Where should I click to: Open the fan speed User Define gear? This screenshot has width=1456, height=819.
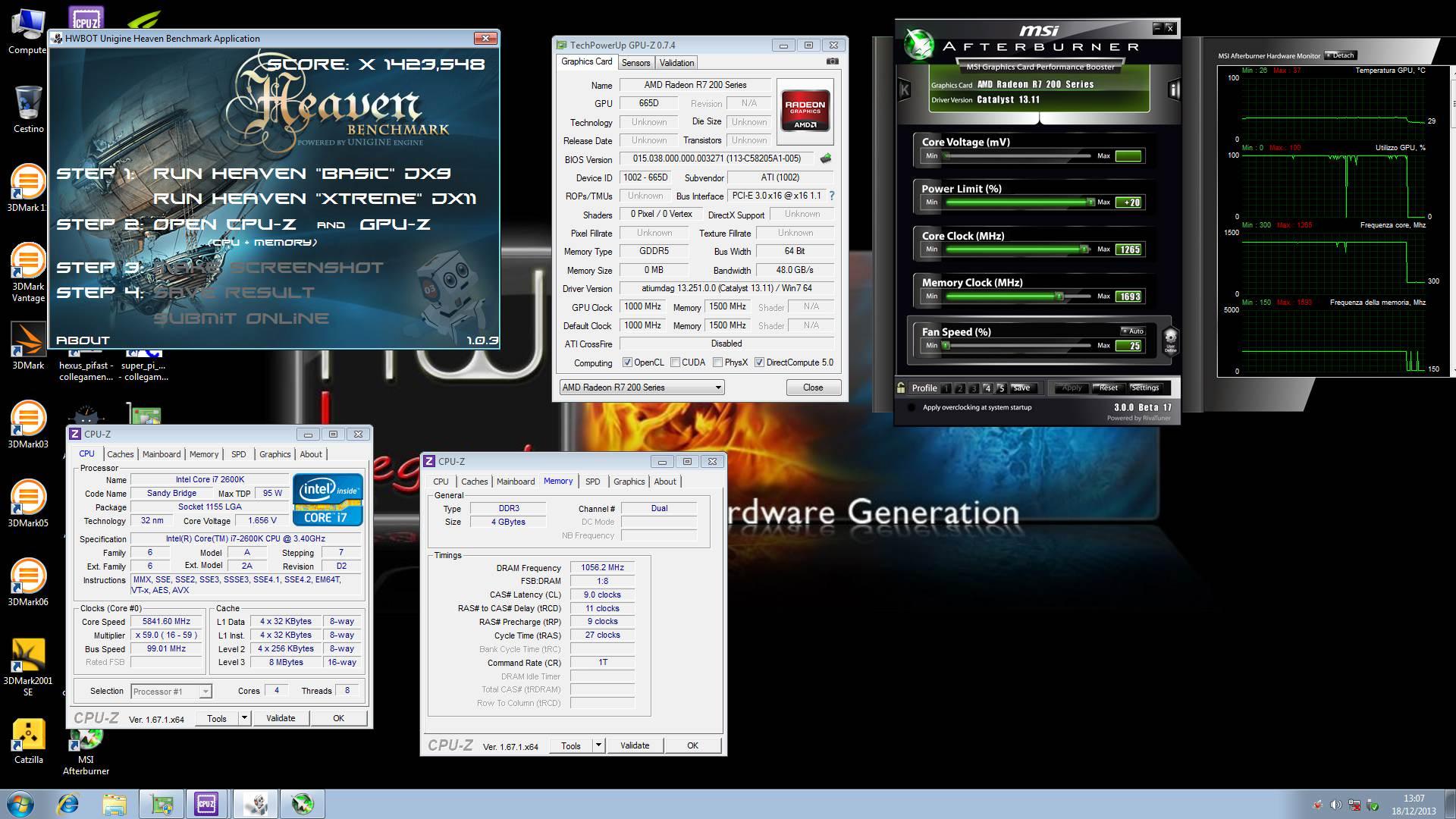[1170, 340]
